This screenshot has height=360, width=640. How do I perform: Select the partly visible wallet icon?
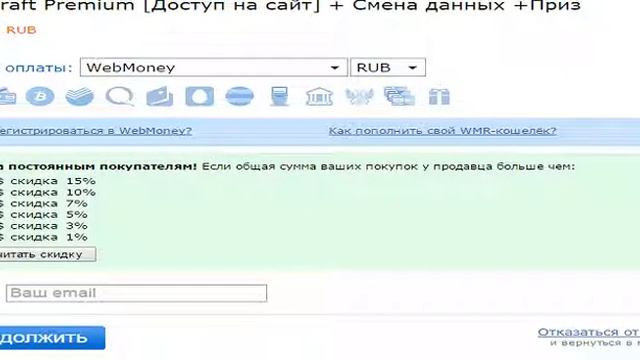coord(7,97)
